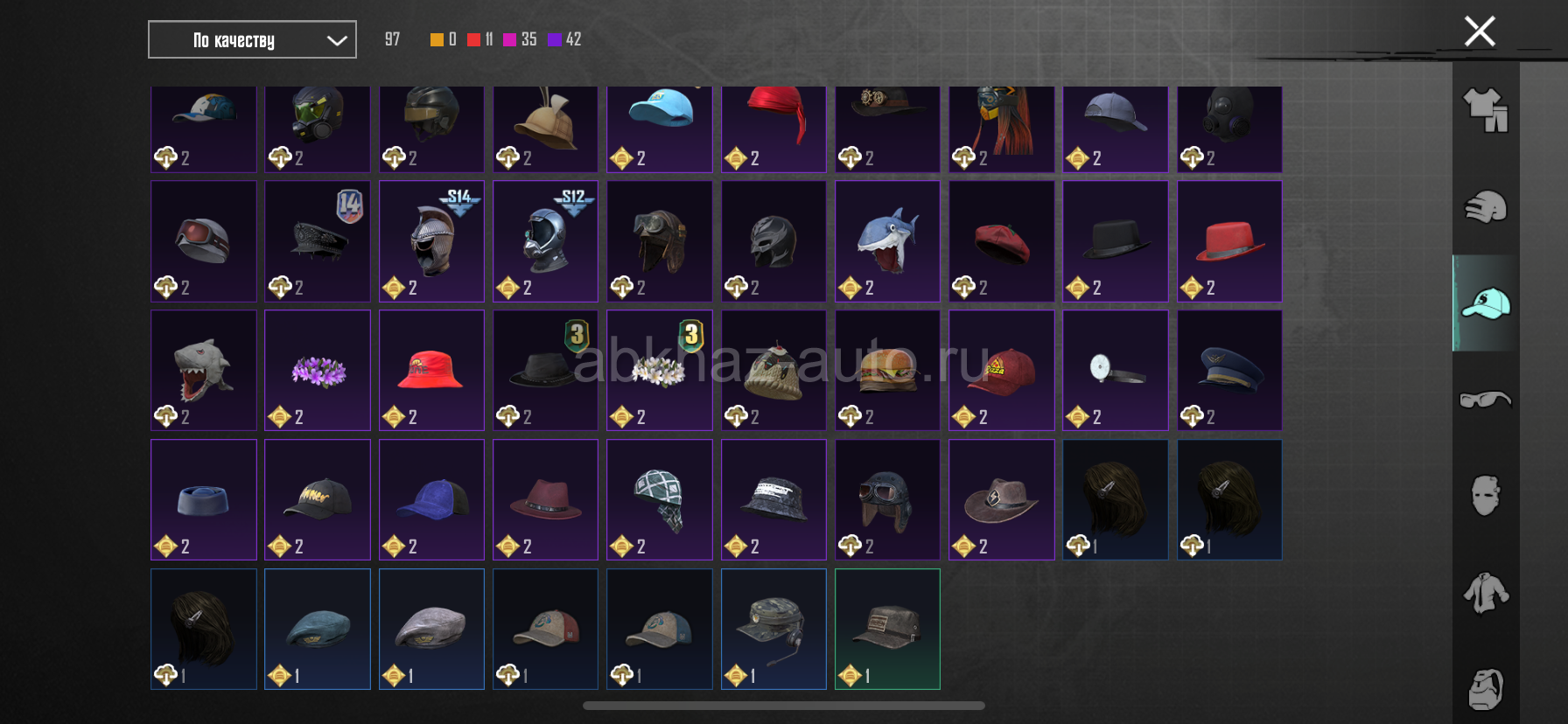Open the sunglasses category

(x=1486, y=400)
